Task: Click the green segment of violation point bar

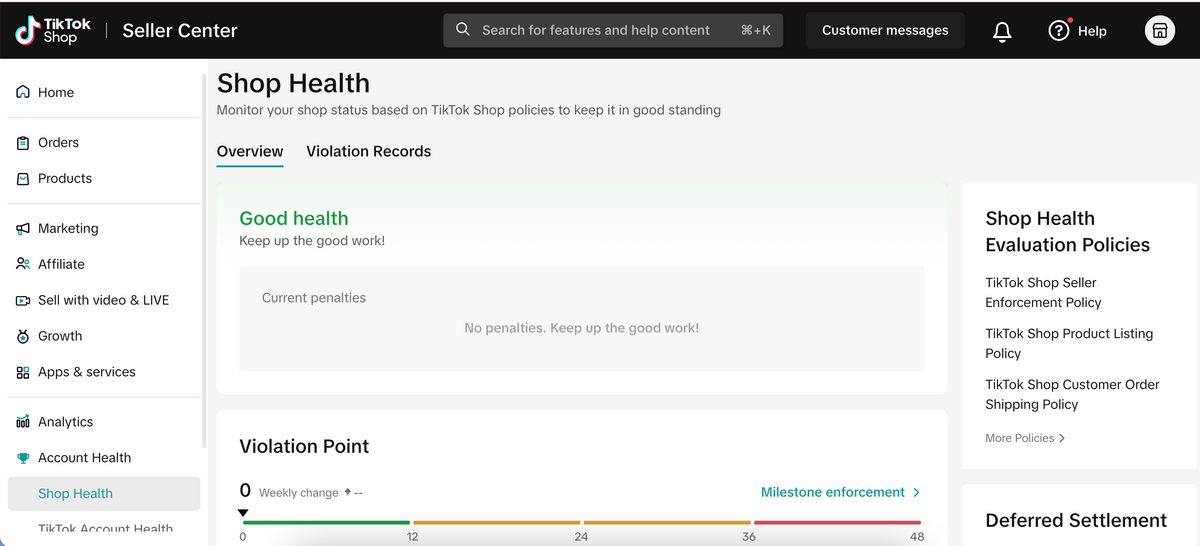Action: click(326, 522)
